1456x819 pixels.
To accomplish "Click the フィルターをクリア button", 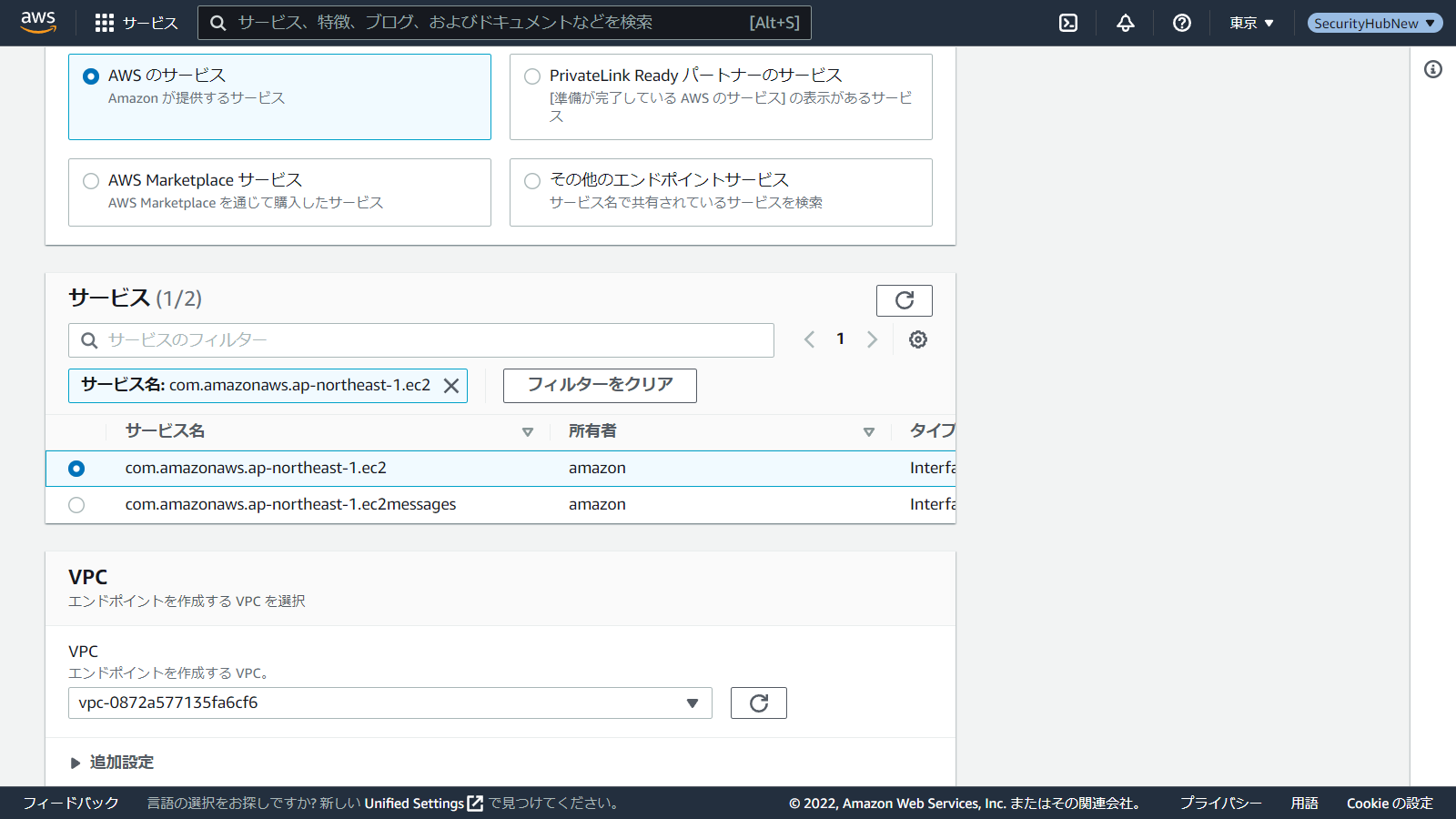I will click(600, 385).
